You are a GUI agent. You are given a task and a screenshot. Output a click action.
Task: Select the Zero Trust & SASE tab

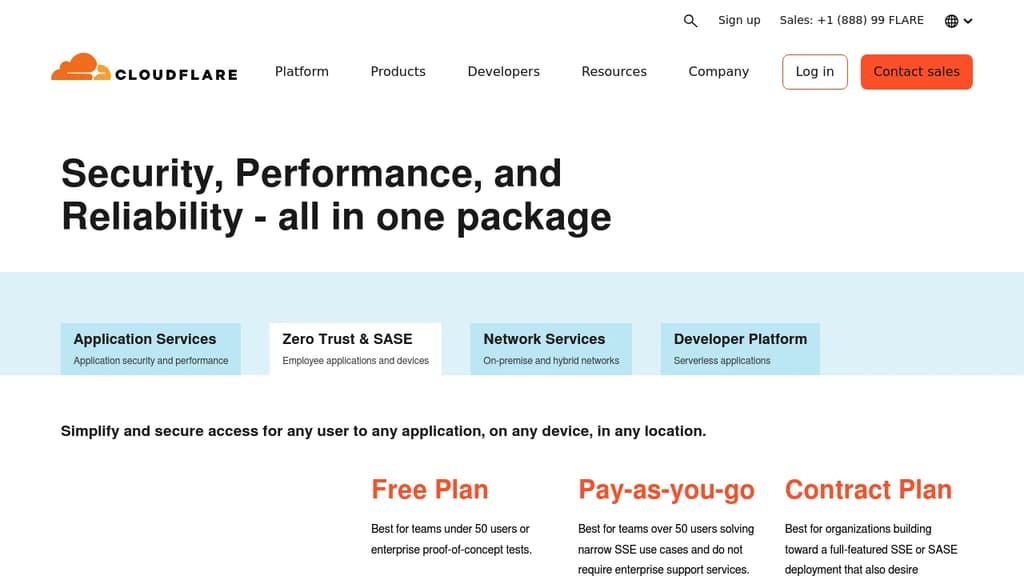pos(355,349)
